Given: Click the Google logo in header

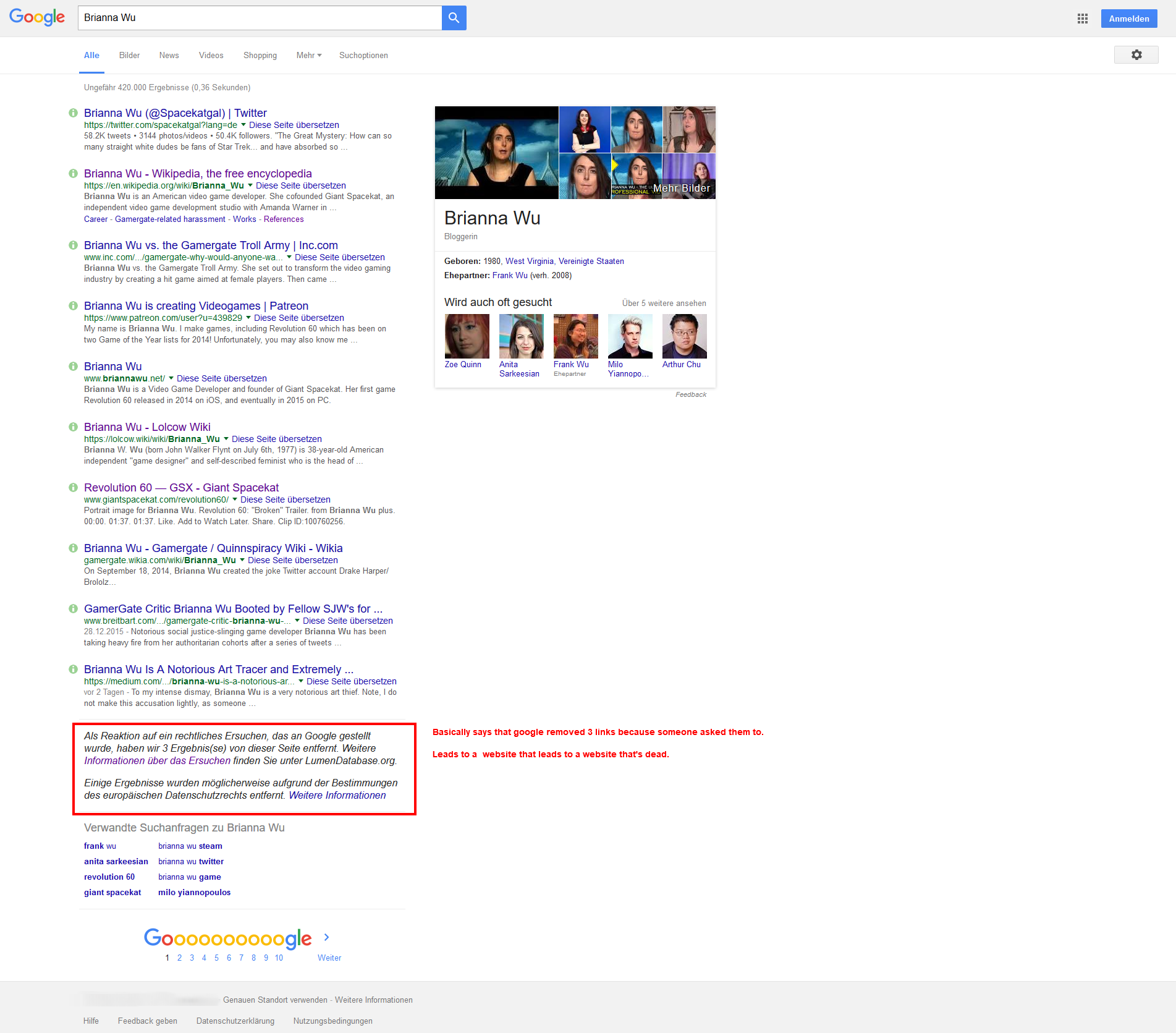Looking at the screenshot, I should coord(37,17).
